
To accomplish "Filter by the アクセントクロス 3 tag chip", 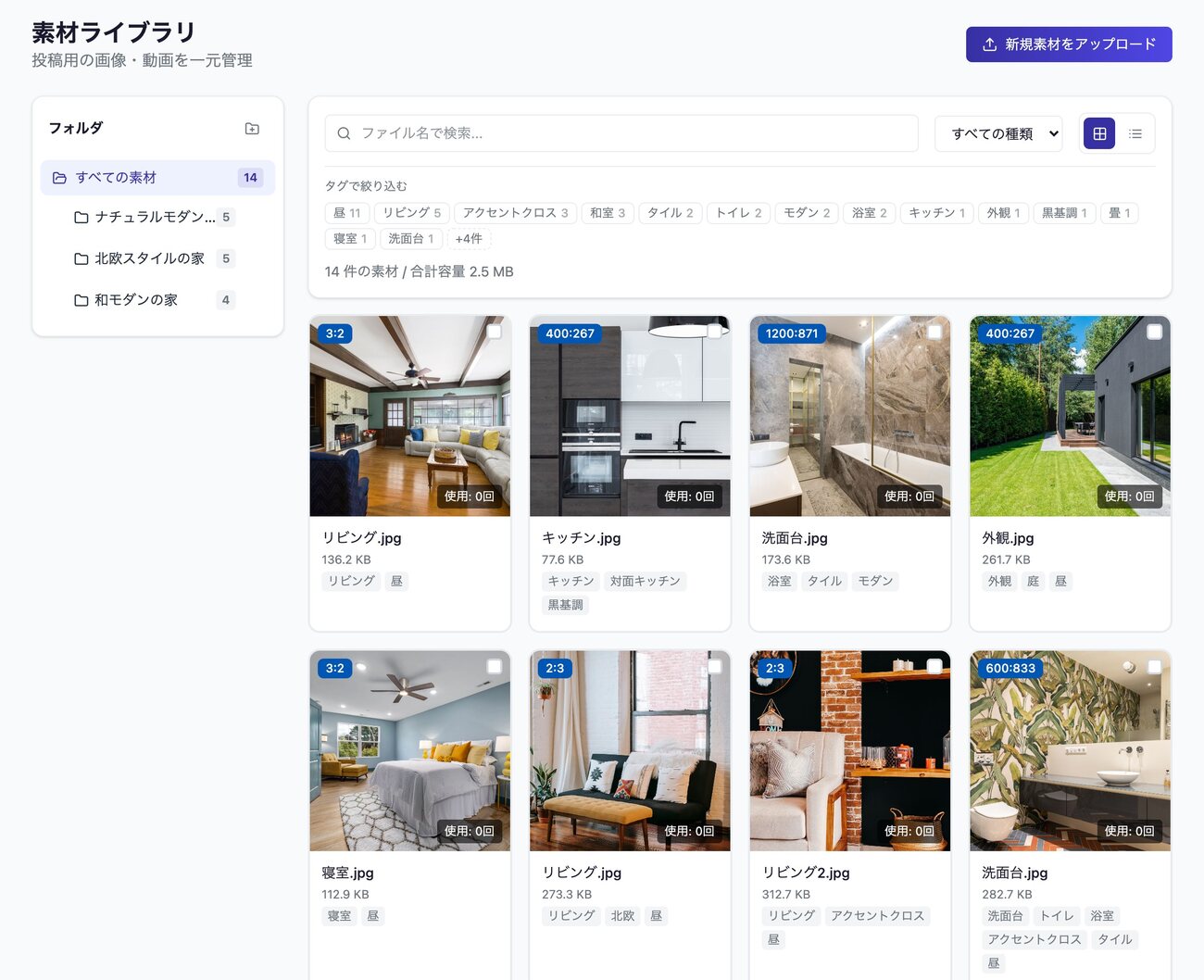I will click(x=516, y=213).
